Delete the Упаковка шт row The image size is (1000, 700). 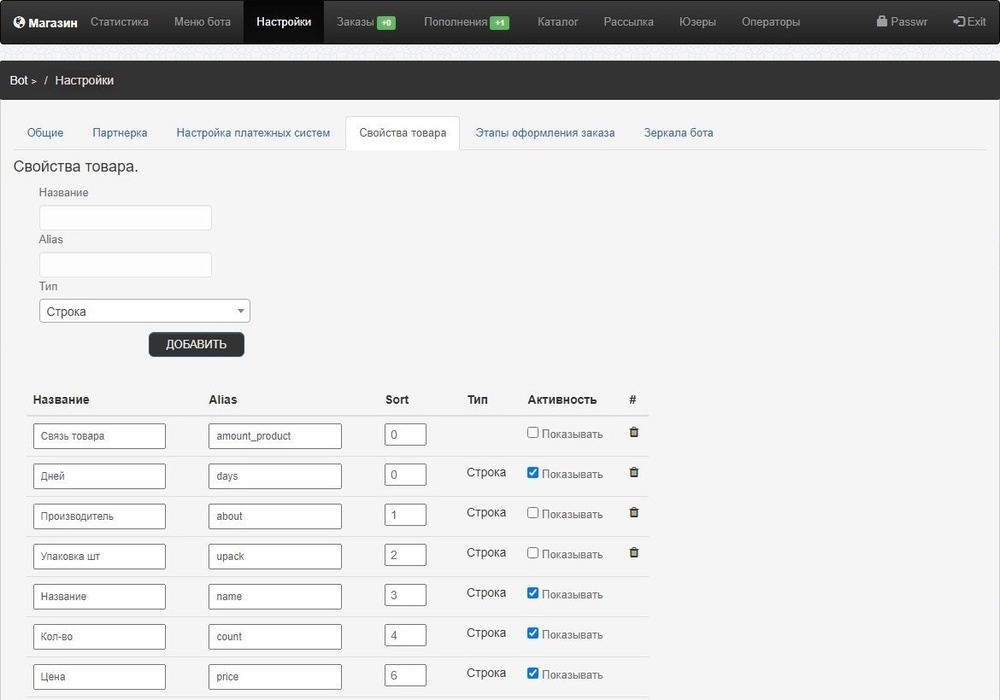(634, 553)
